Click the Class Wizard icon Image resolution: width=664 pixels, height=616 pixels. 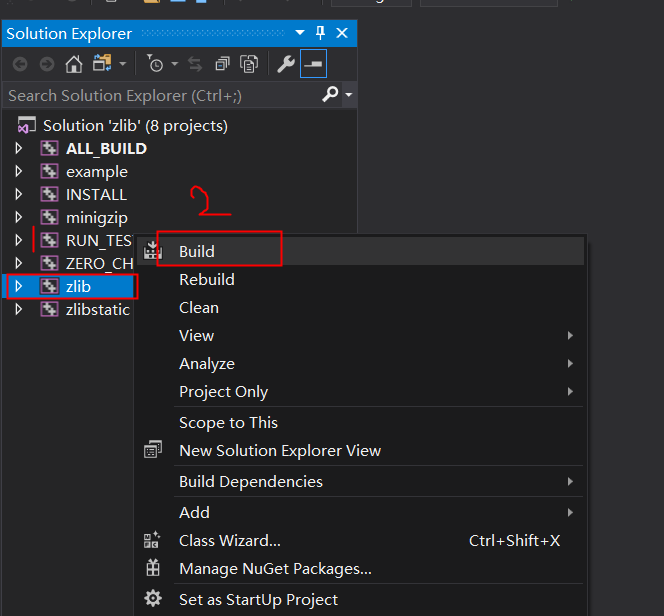point(152,540)
